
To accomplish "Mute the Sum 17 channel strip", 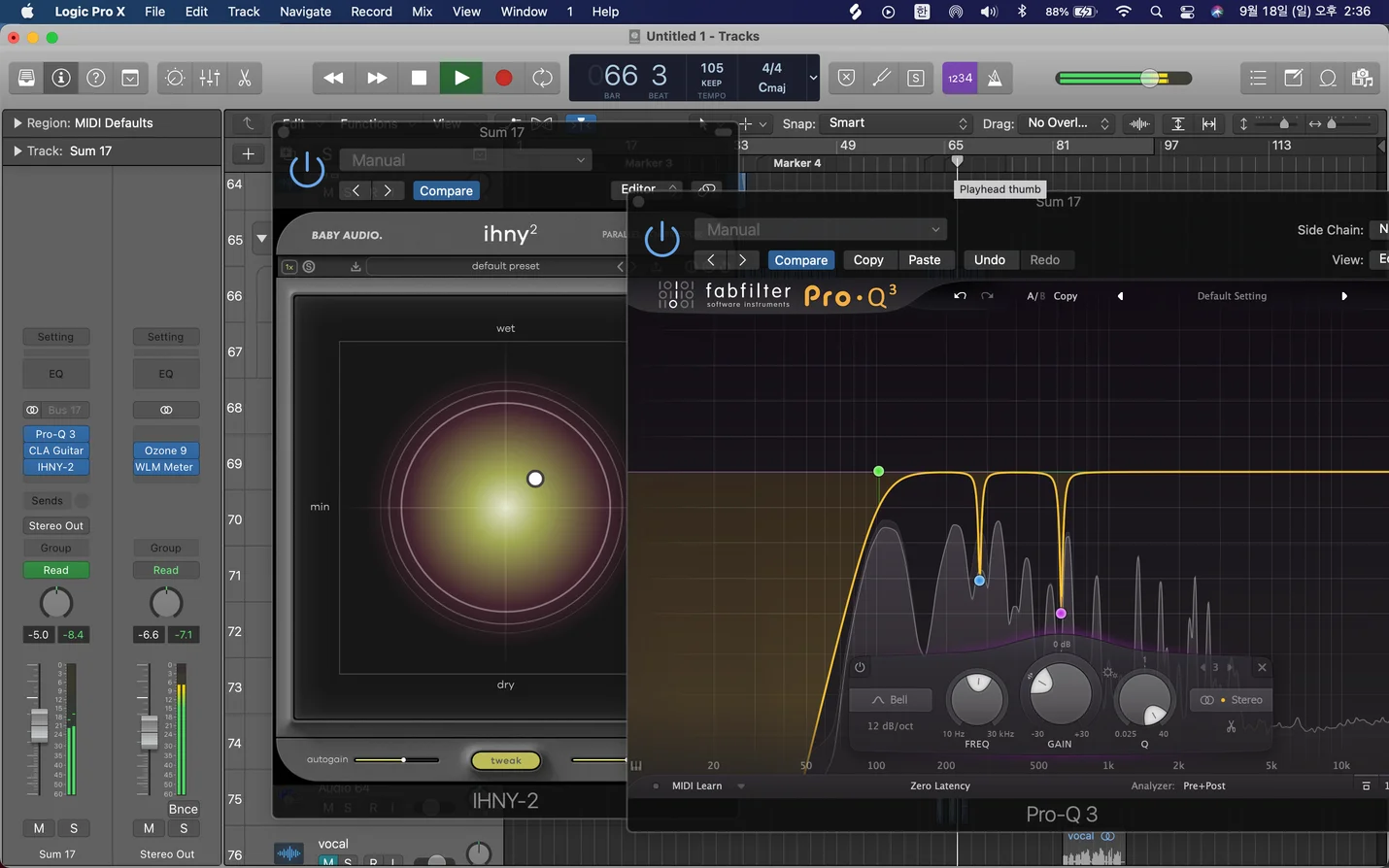I will click(x=39, y=828).
